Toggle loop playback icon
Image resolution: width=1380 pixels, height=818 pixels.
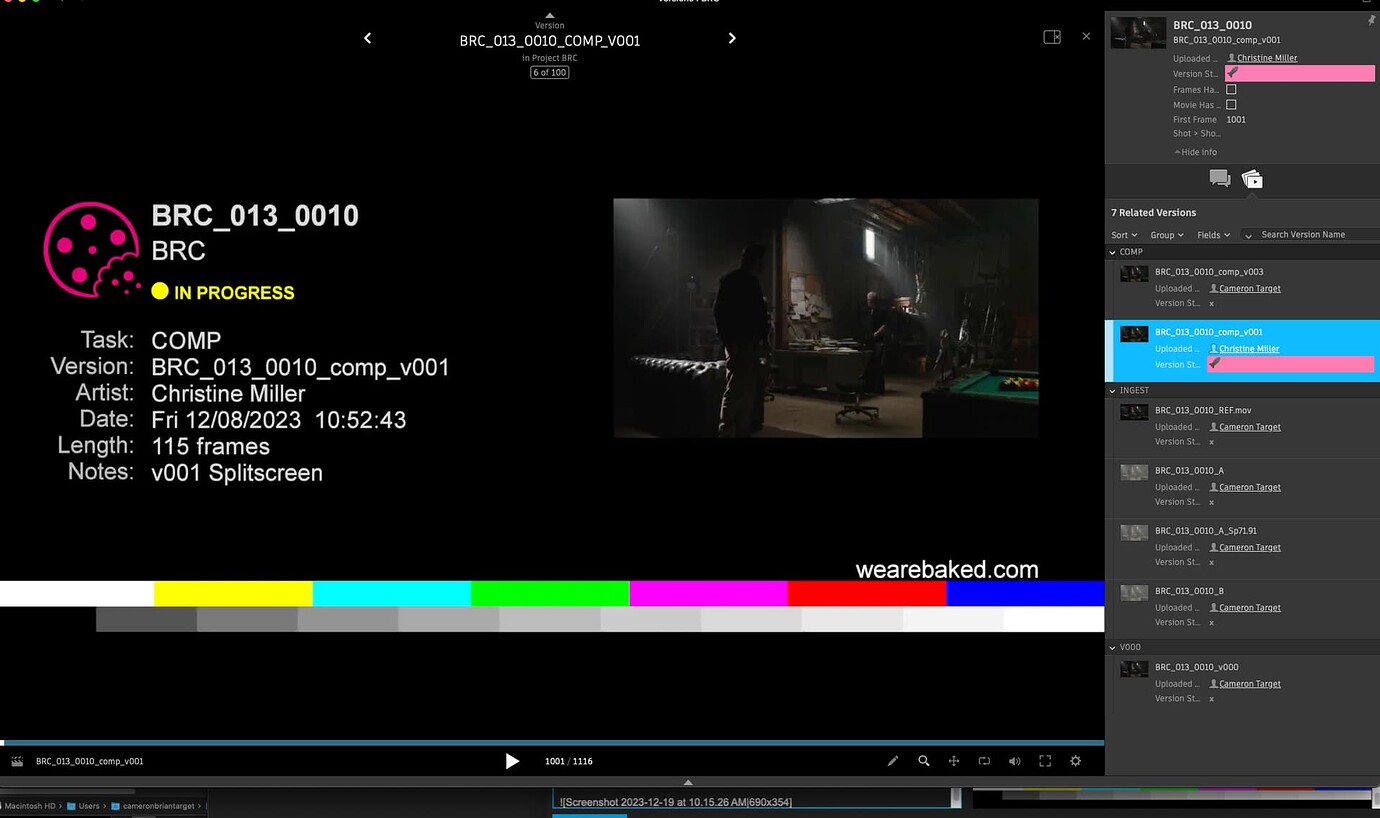click(x=984, y=761)
